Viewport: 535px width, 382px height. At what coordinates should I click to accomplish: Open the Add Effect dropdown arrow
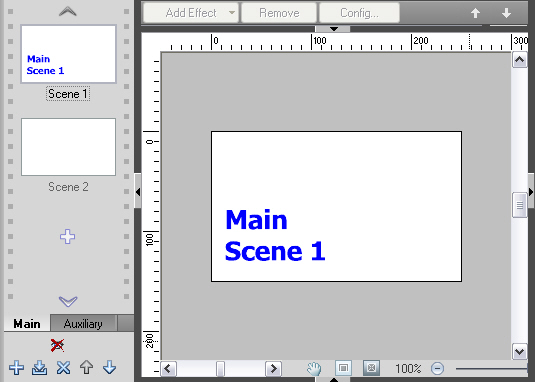(x=232, y=13)
